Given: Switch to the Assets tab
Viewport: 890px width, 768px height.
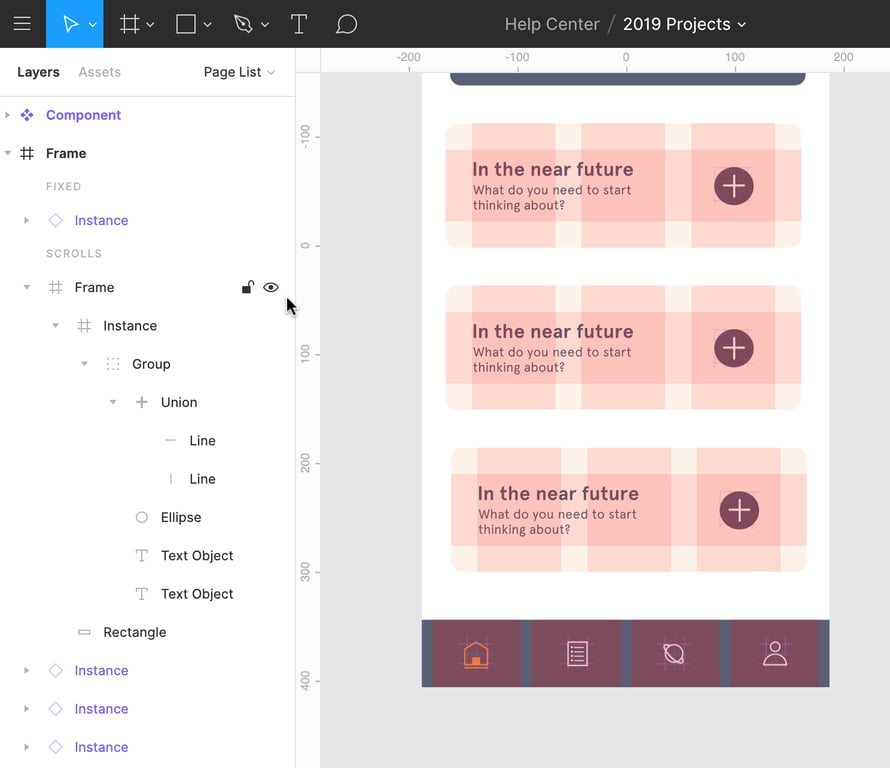Looking at the screenshot, I should point(99,72).
